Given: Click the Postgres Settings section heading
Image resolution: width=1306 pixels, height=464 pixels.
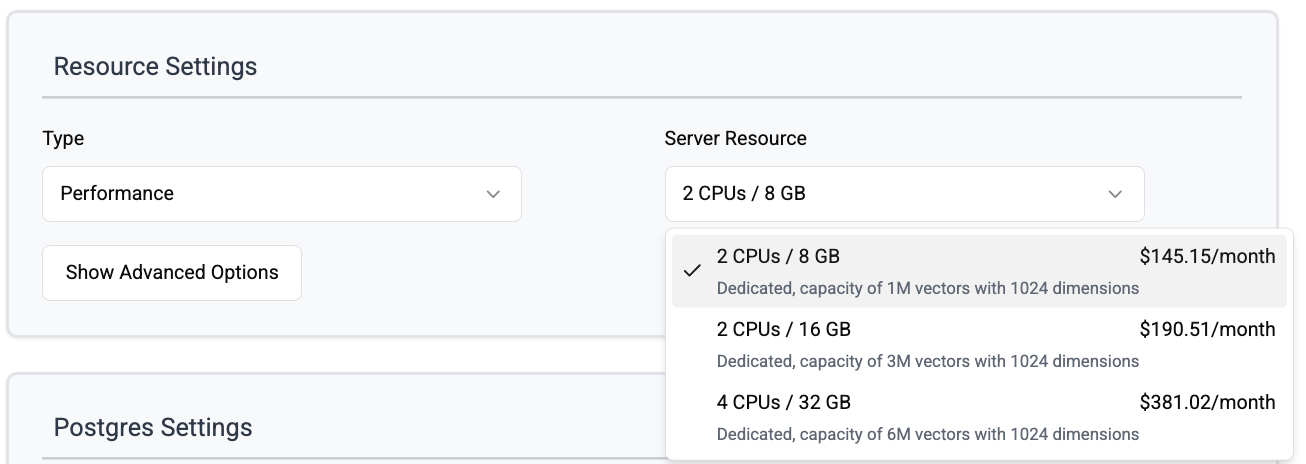Looking at the screenshot, I should [x=152, y=428].
